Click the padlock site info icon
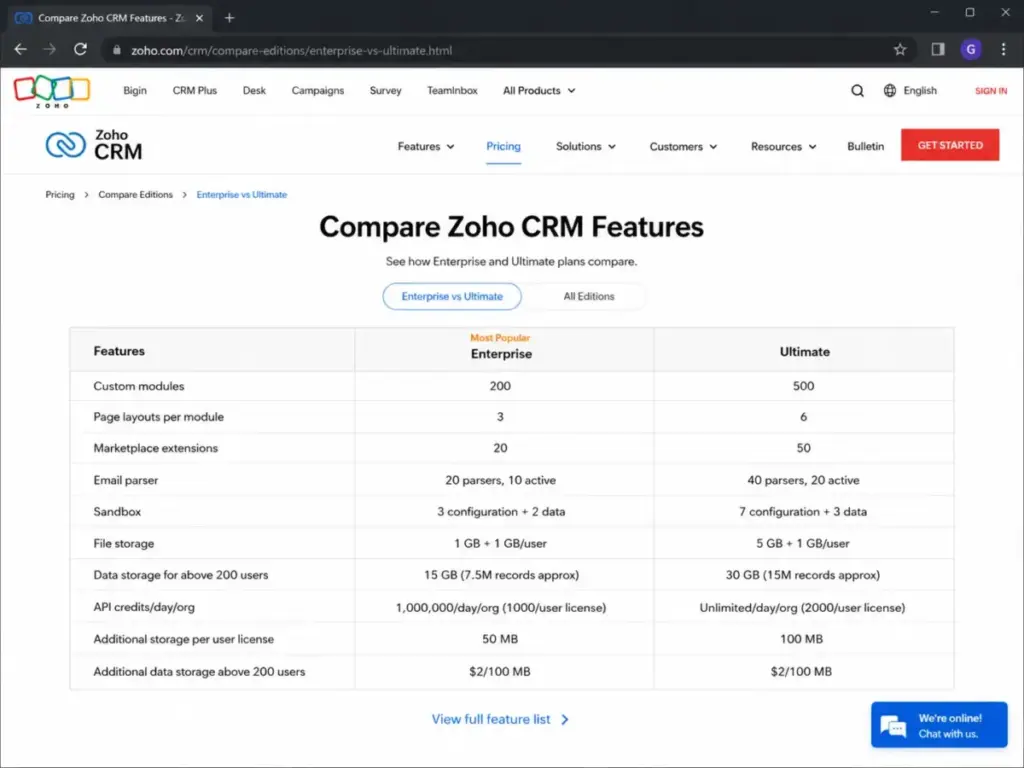1024x768 pixels. (116, 50)
